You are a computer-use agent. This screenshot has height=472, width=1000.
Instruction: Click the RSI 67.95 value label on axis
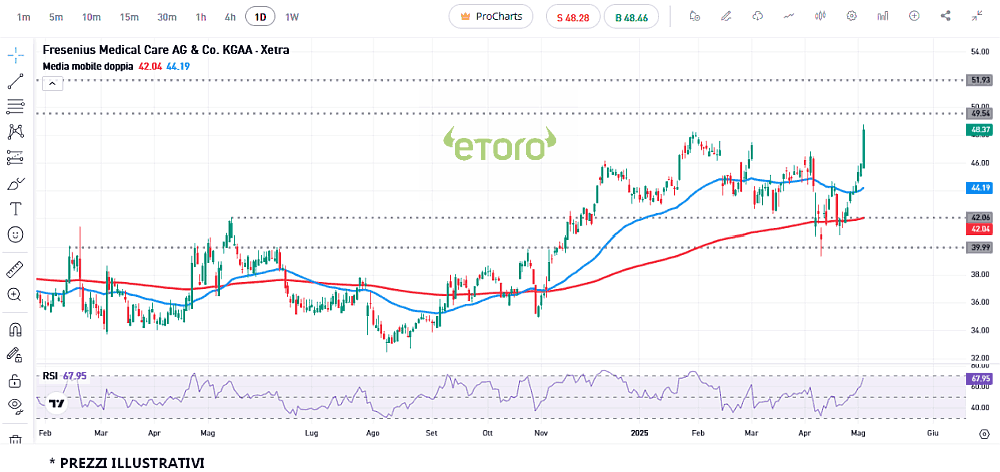978,379
